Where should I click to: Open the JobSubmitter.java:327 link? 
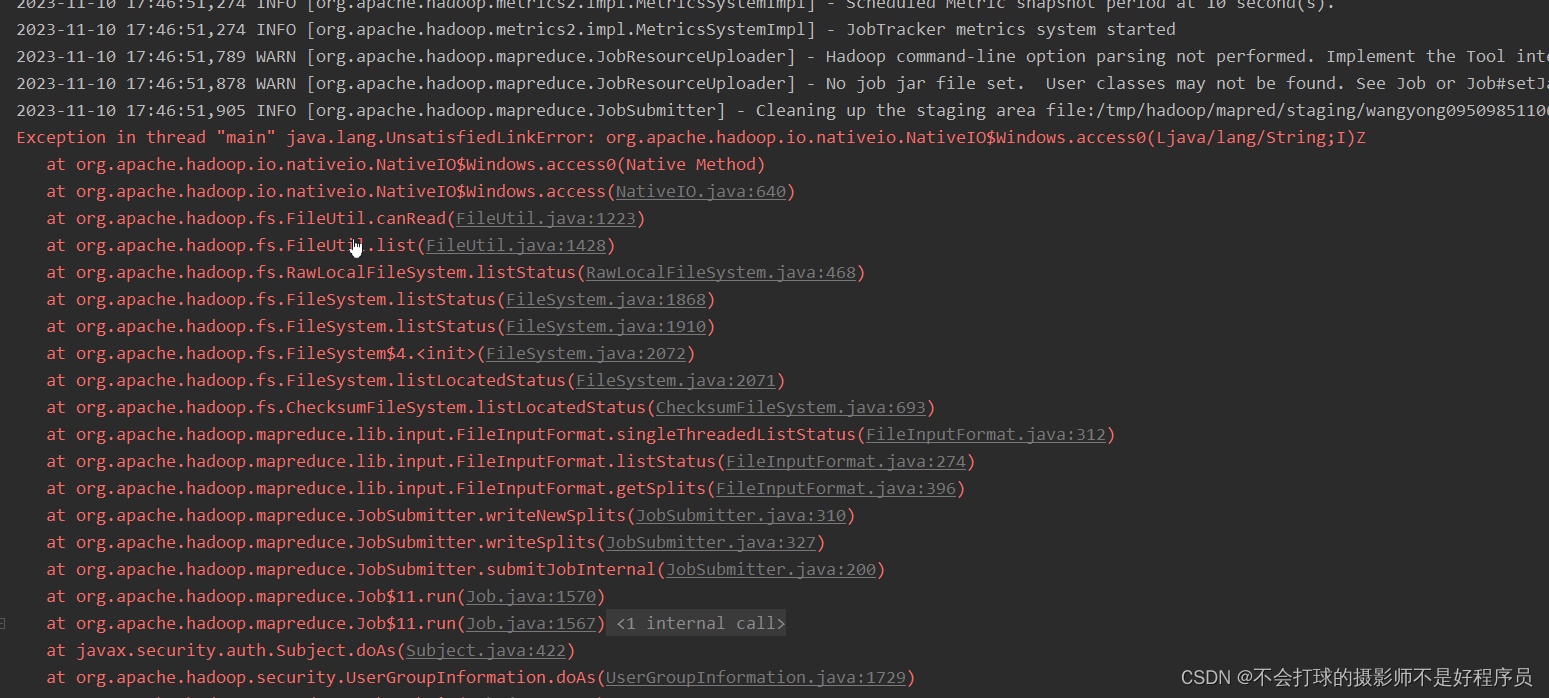712,542
